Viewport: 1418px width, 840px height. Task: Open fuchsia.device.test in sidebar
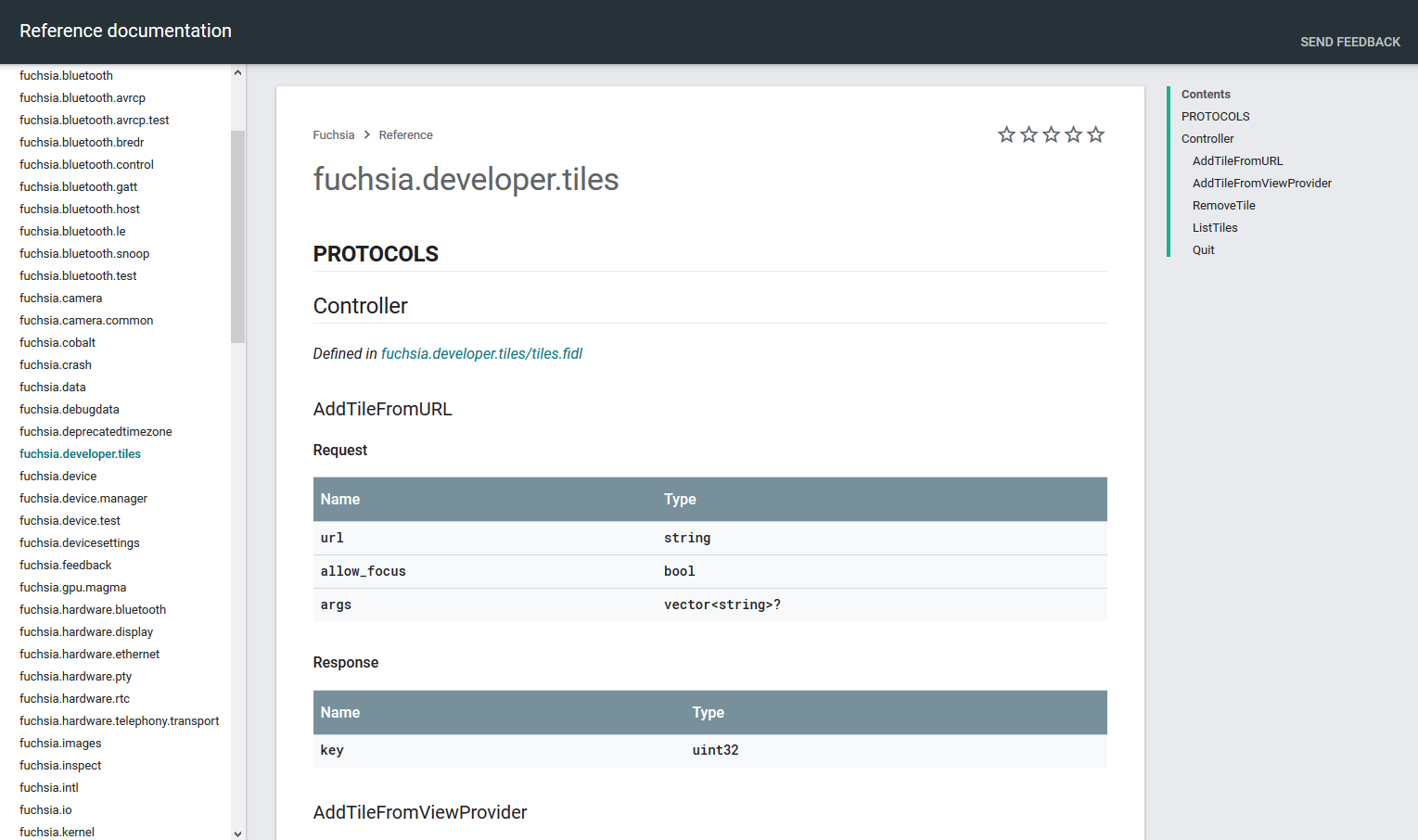coord(70,520)
